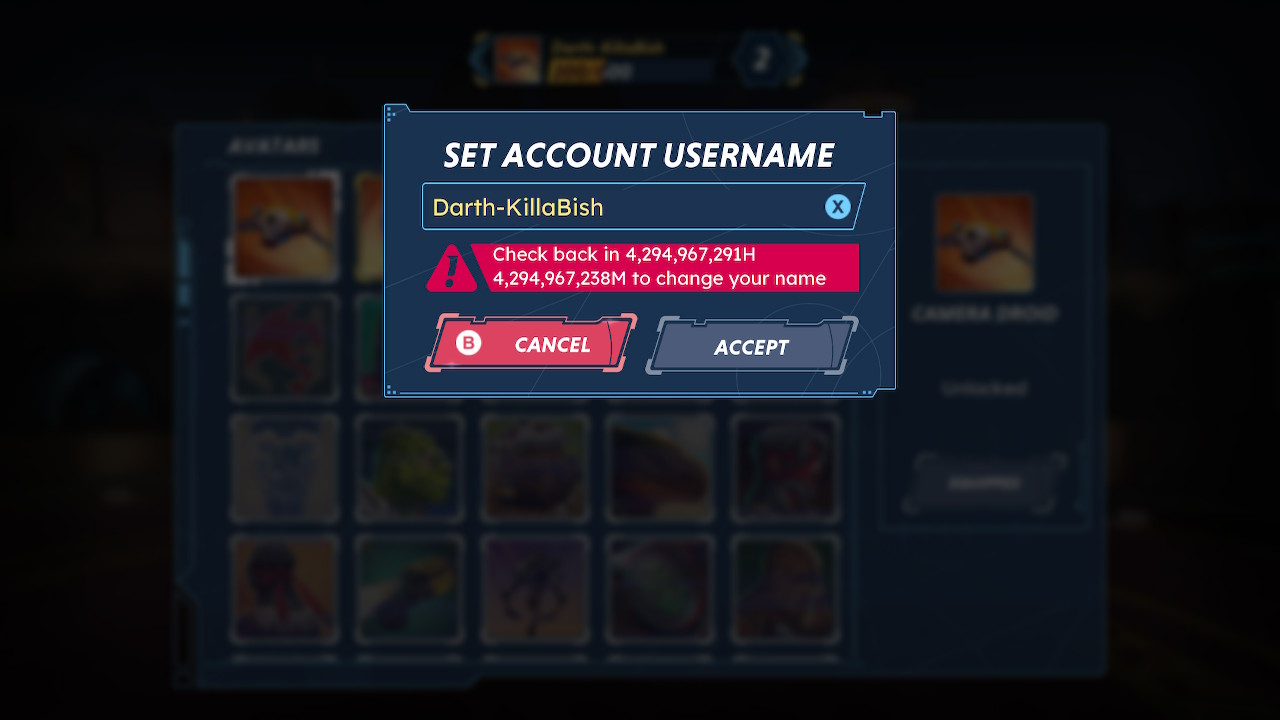The height and width of the screenshot is (720, 1280).
Task: Accept the account username
Action: tap(751, 346)
